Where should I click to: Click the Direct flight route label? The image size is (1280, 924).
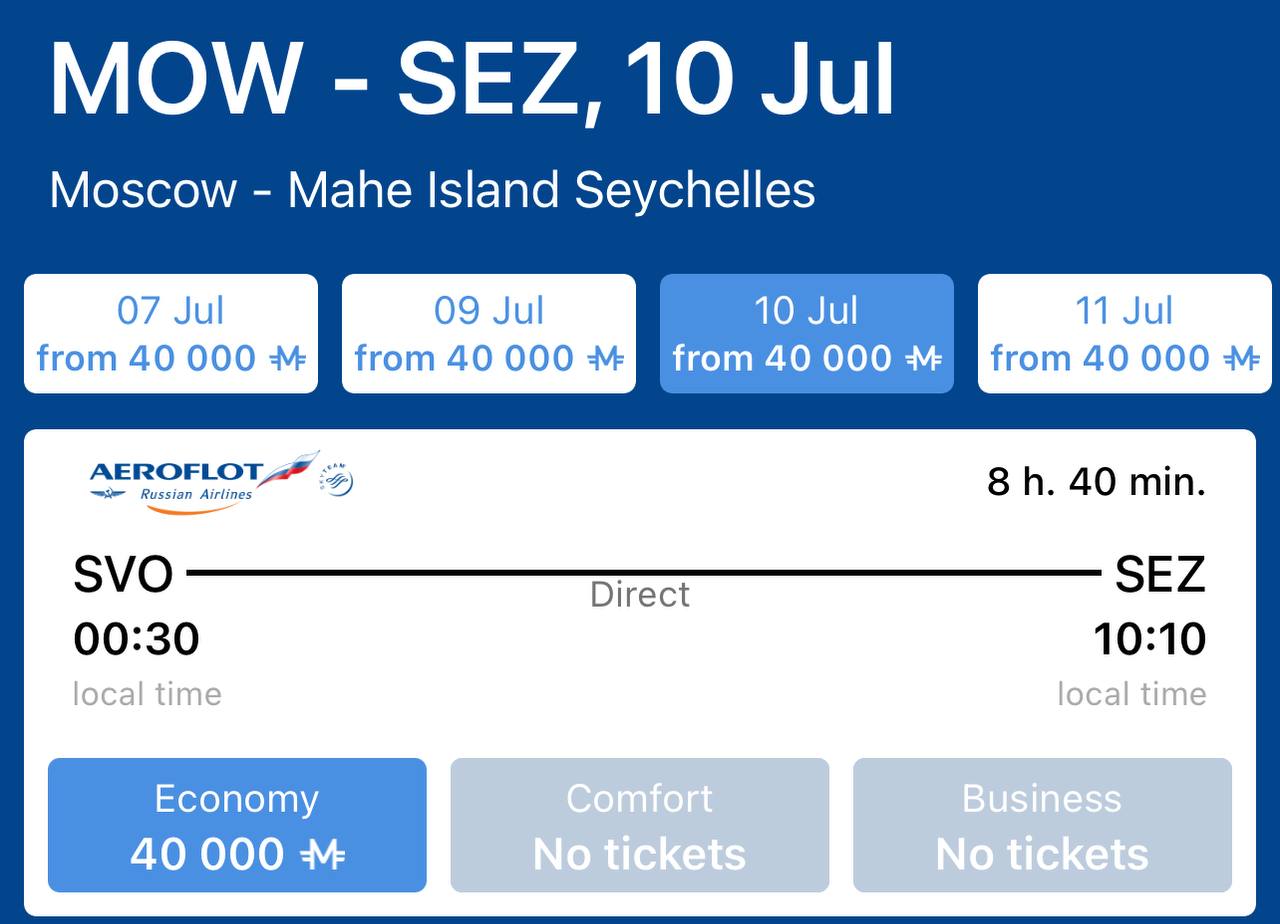pyautogui.click(x=640, y=595)
